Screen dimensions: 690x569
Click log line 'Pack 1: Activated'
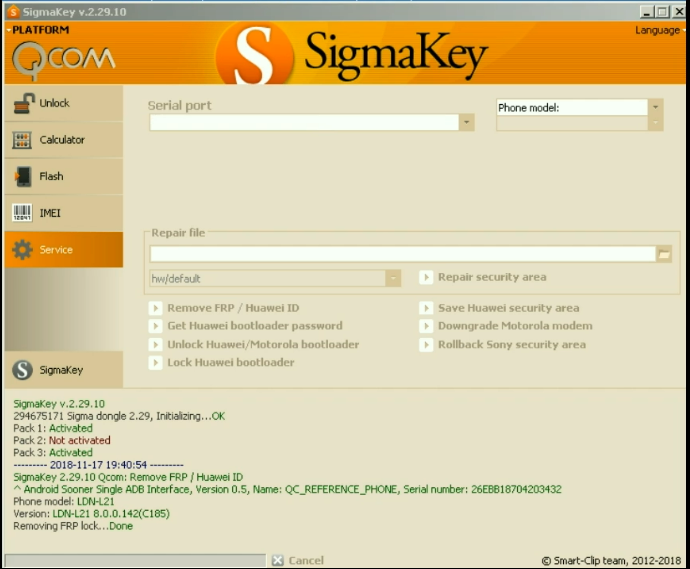pyautogui.click(x=53, y=428)
